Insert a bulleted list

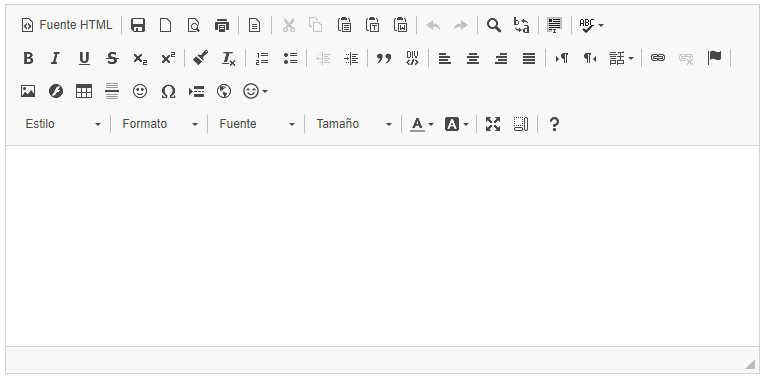290,58
